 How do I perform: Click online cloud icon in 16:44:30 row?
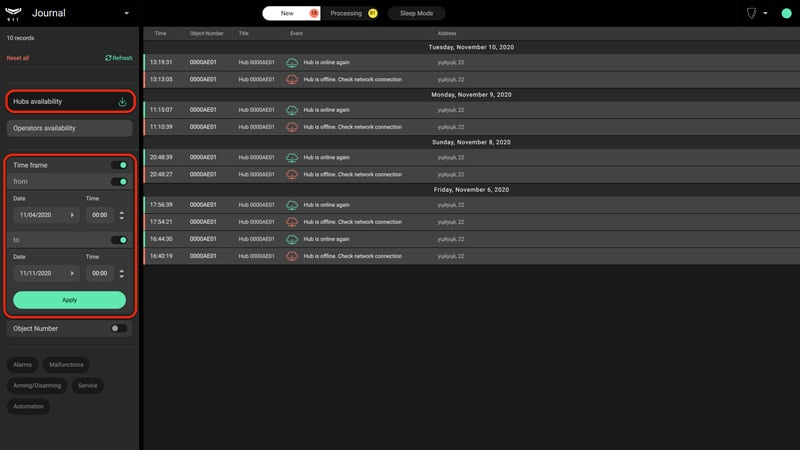[292, 239]
